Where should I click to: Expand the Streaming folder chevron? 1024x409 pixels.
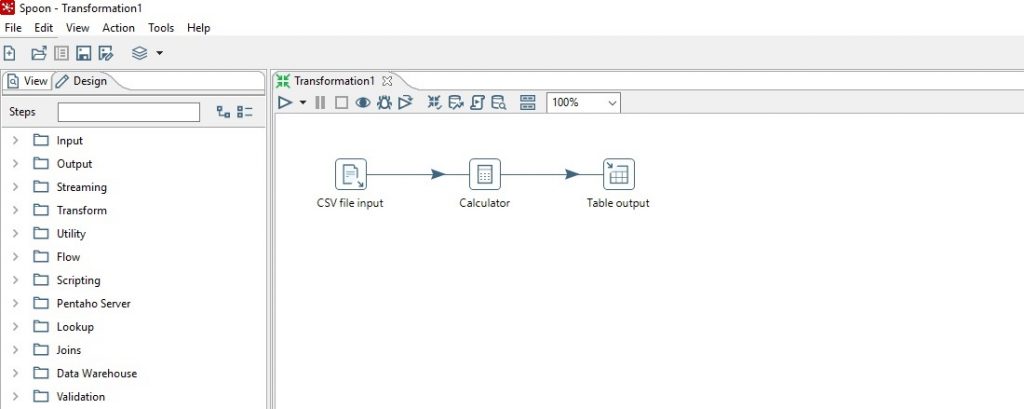point(16,187)
